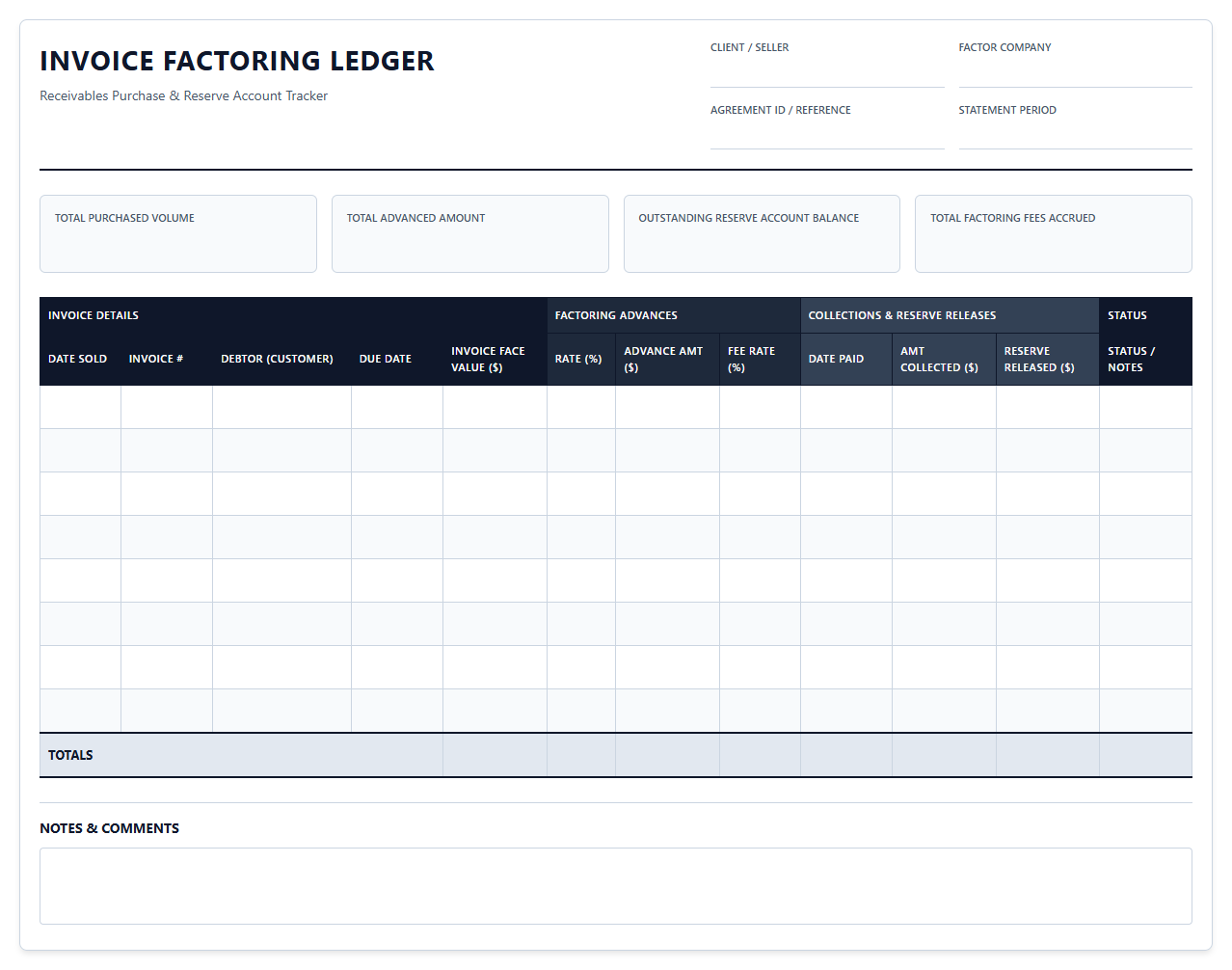
Task: Click the Date Sold column header
Action: 80,359
